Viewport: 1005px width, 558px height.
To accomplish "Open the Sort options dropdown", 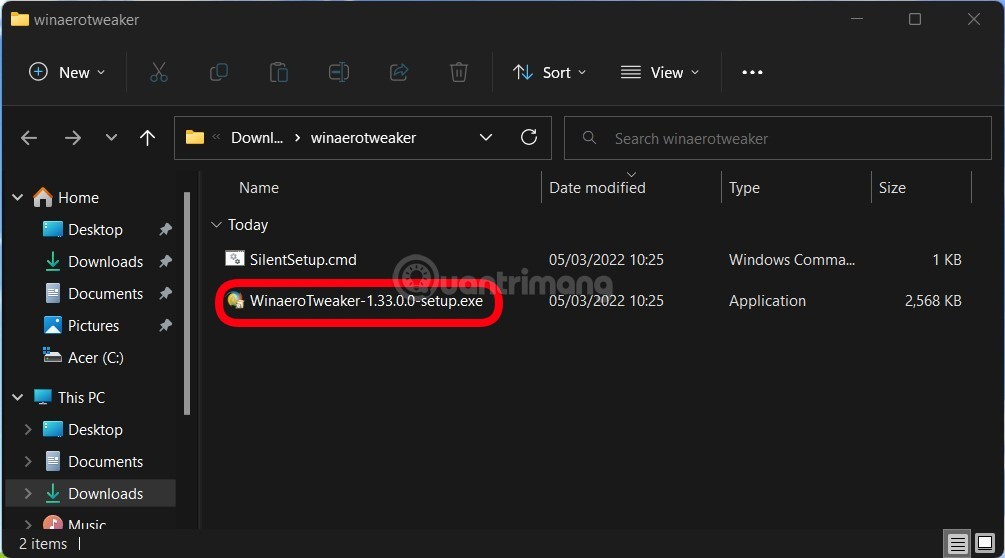I will tap(549, 72).
